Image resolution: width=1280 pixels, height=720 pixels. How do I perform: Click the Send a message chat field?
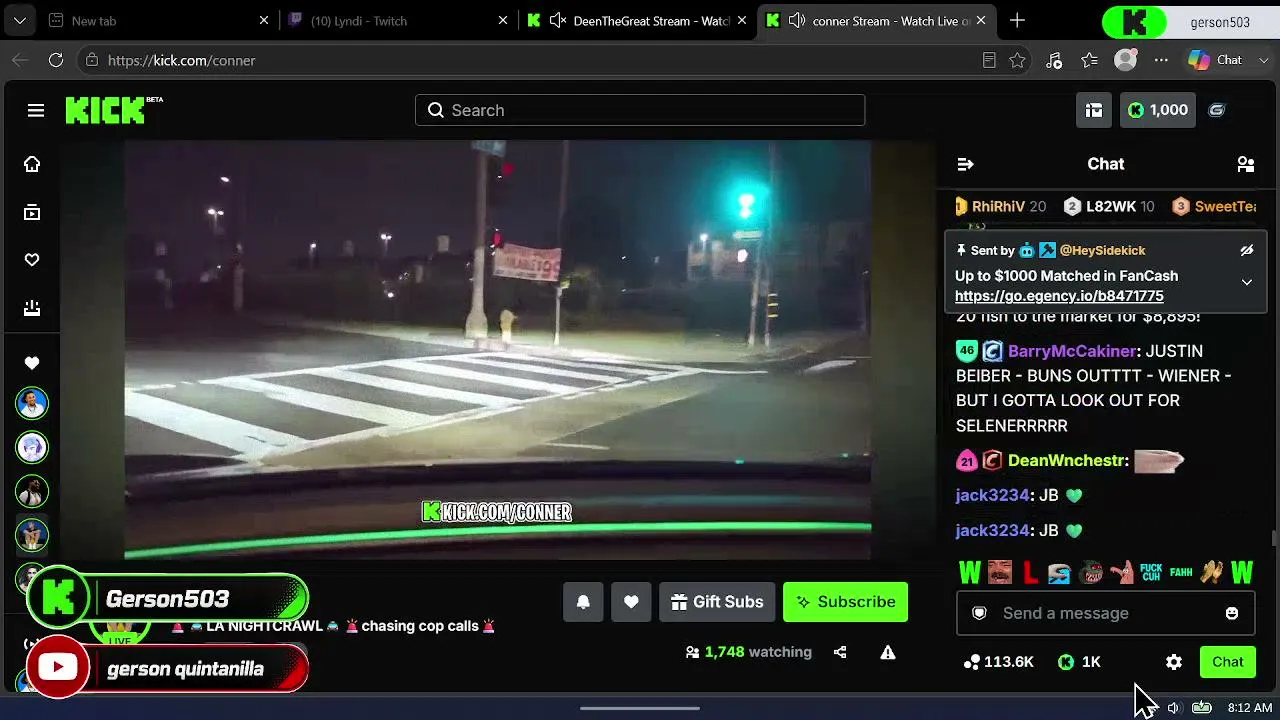1105,613
